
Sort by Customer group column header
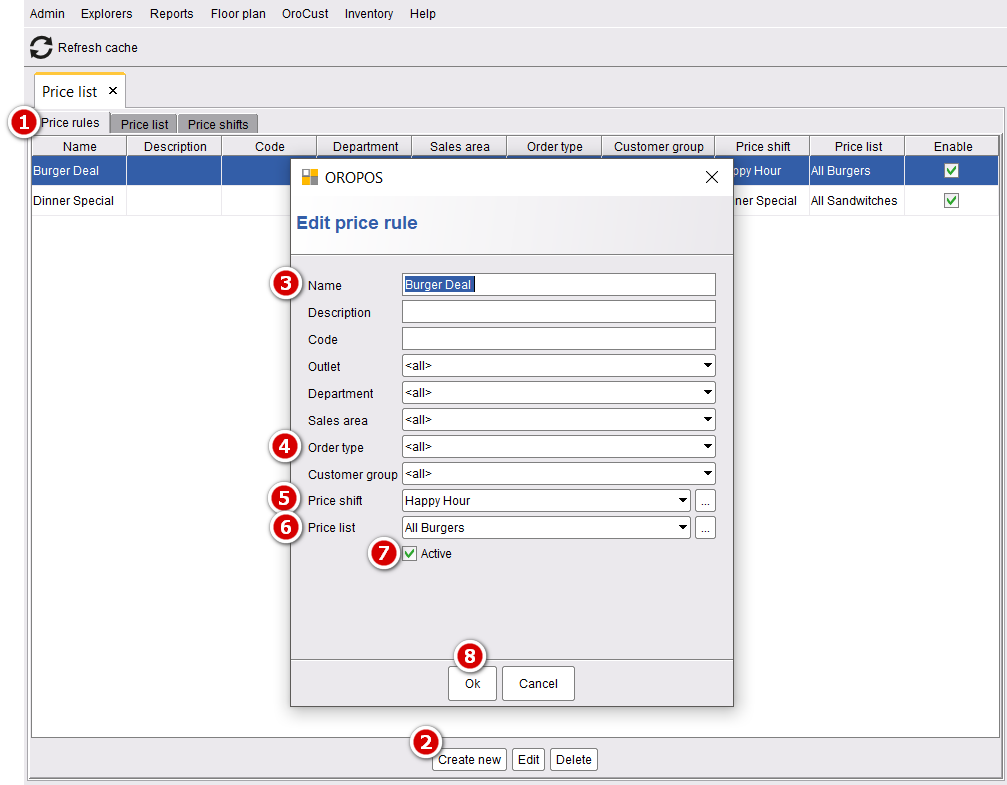point(658,146)
